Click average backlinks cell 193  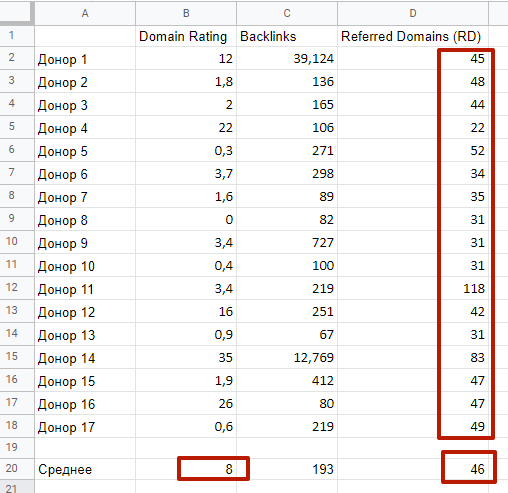point(287,469)
